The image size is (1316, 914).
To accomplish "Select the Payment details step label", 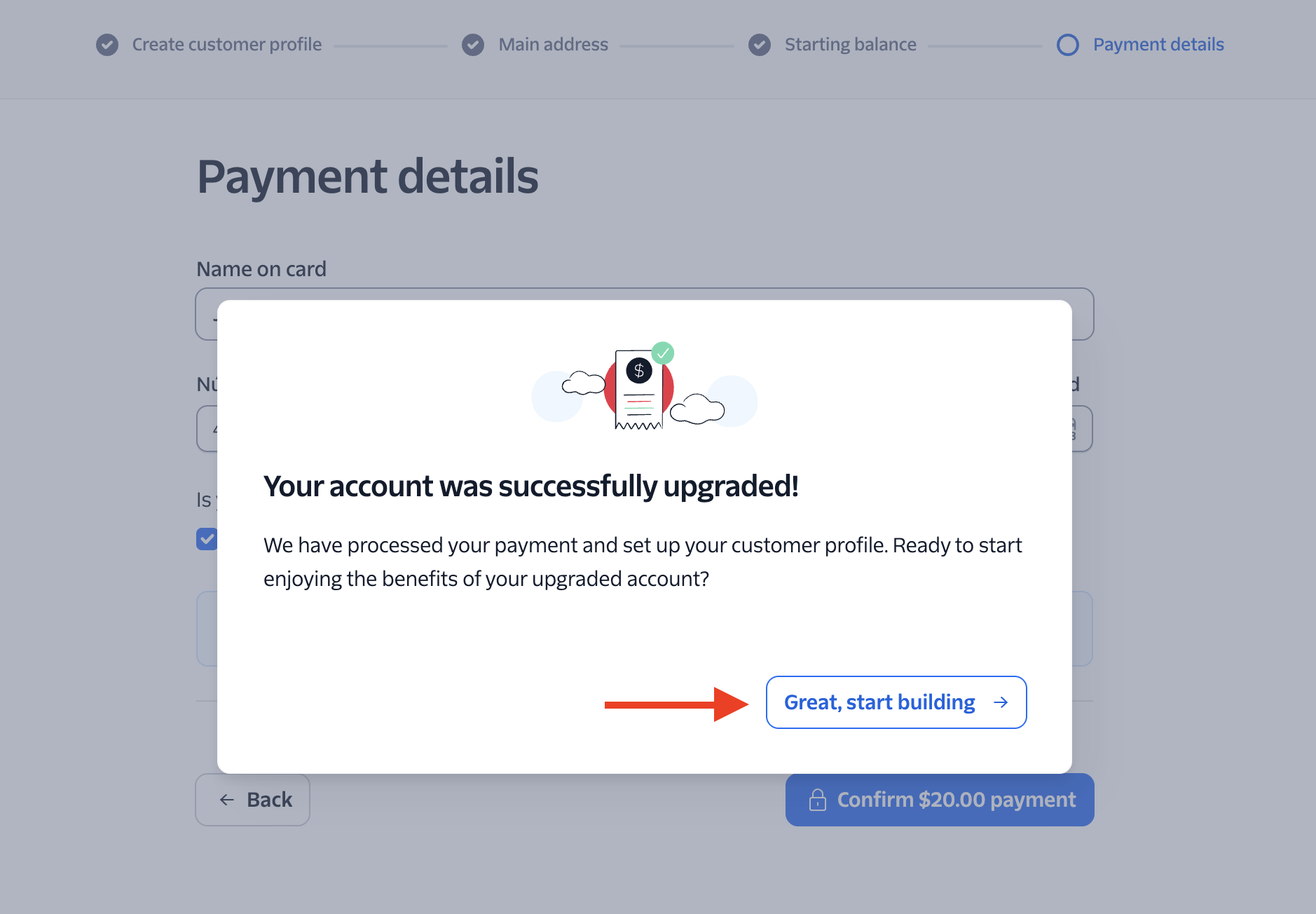I will click(x=1158, y=45).
